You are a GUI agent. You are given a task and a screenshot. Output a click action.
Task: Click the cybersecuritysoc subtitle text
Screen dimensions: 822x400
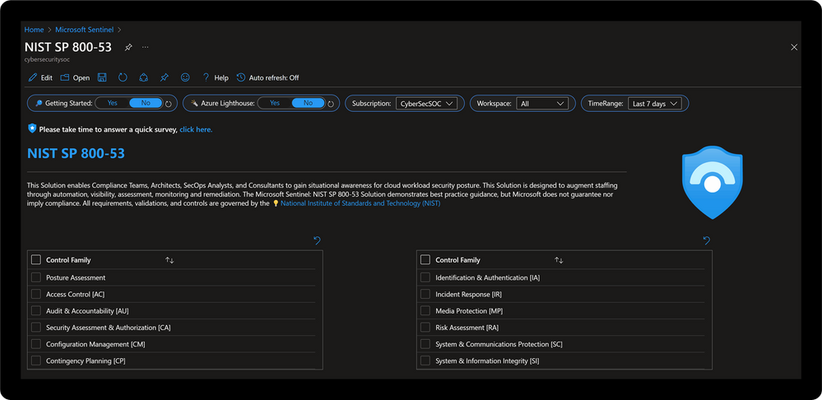click(x=47, y=60)
